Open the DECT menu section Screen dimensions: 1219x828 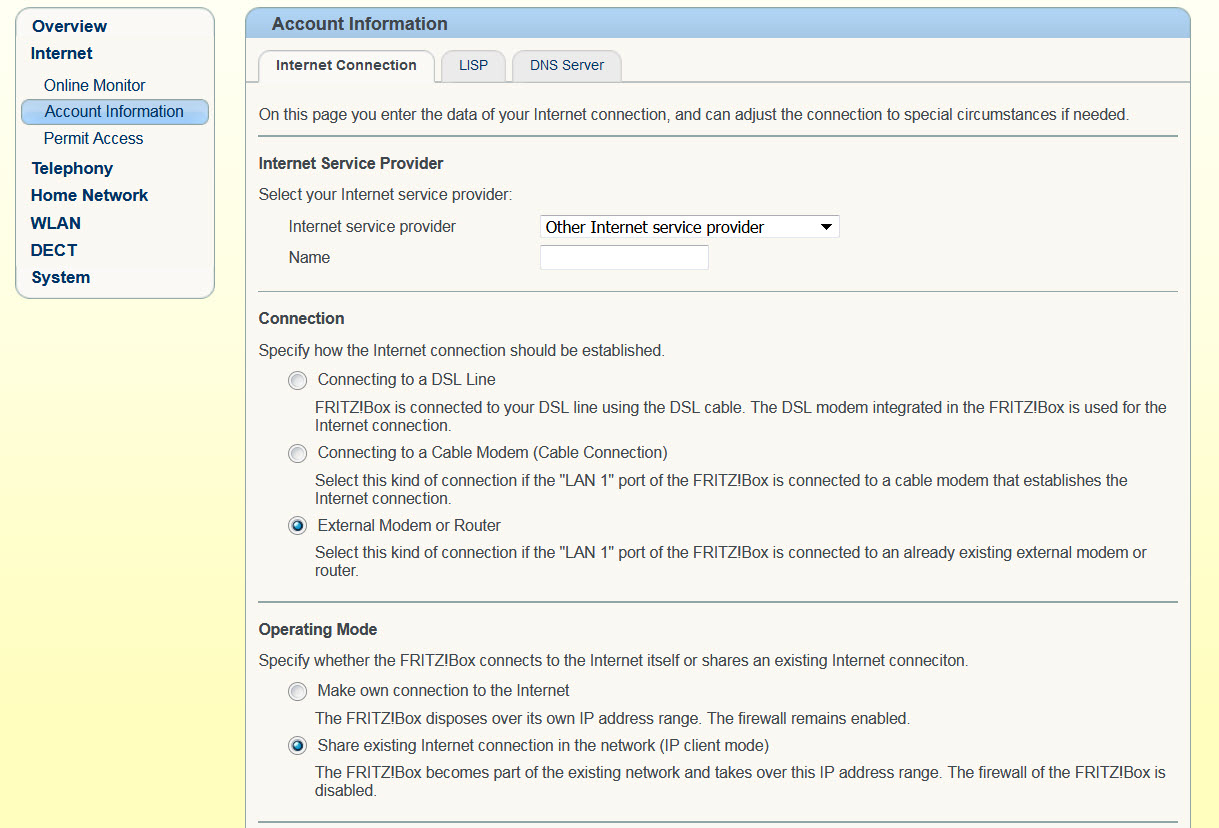(54, 250)
